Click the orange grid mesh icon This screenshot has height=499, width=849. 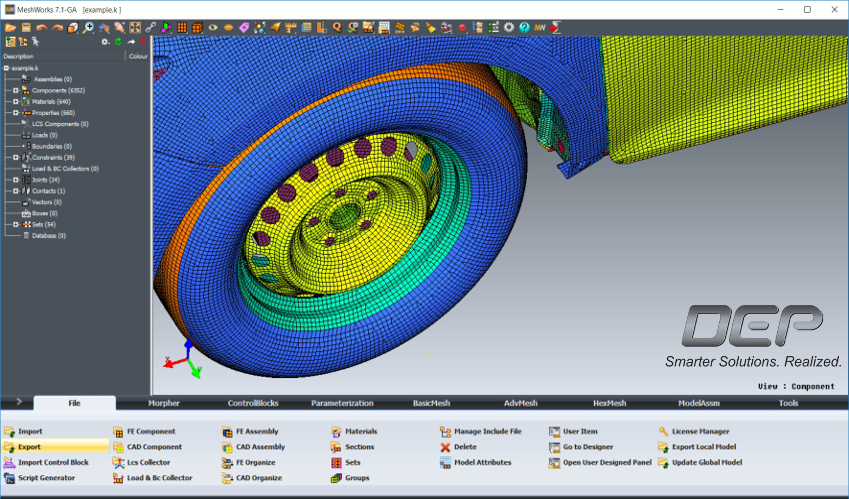(182, 28)
